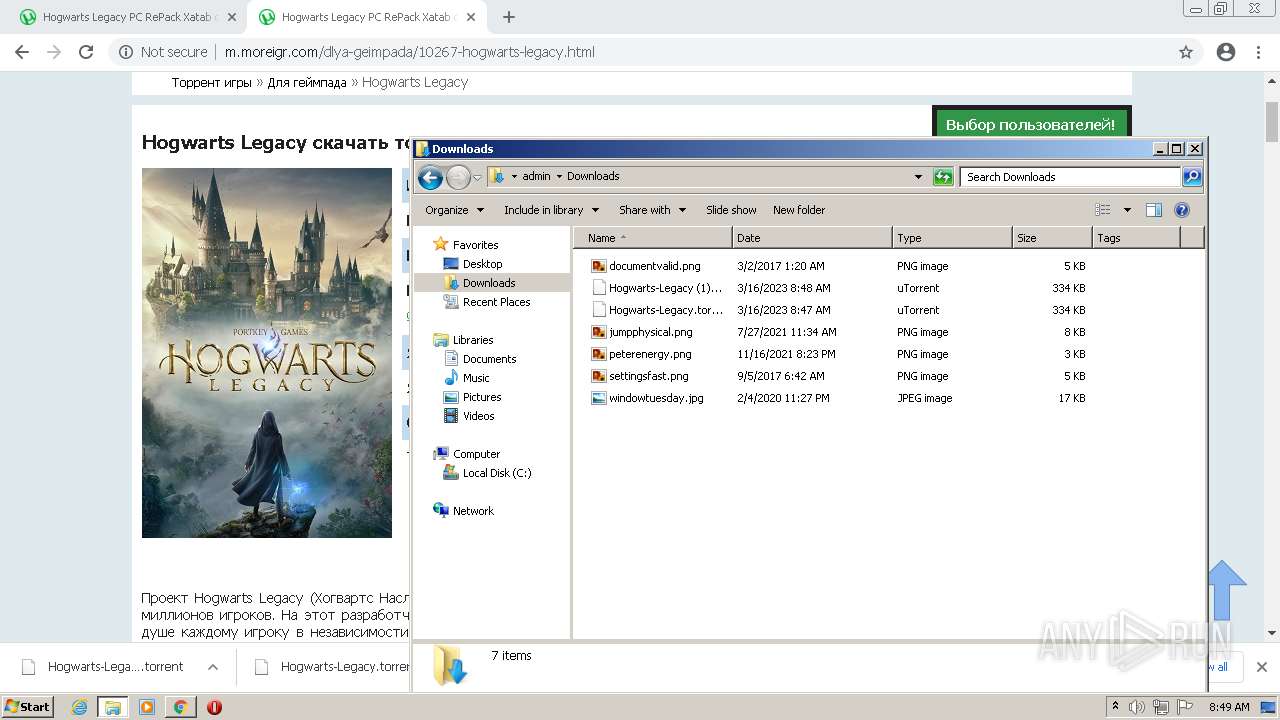This screenshot has width=1280, height=720.
Task: Click New folder in Explorer toolbar
Action: (x=799, y=210)
